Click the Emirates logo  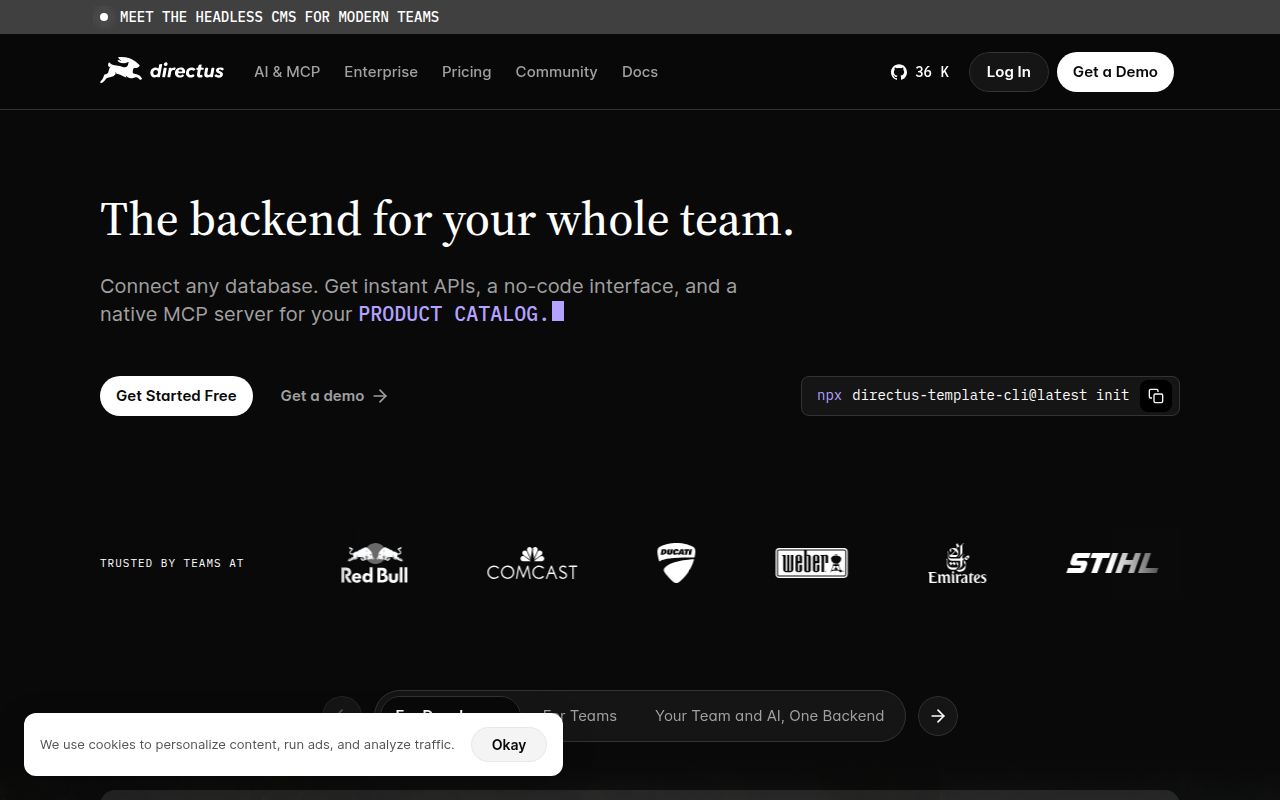957,563
